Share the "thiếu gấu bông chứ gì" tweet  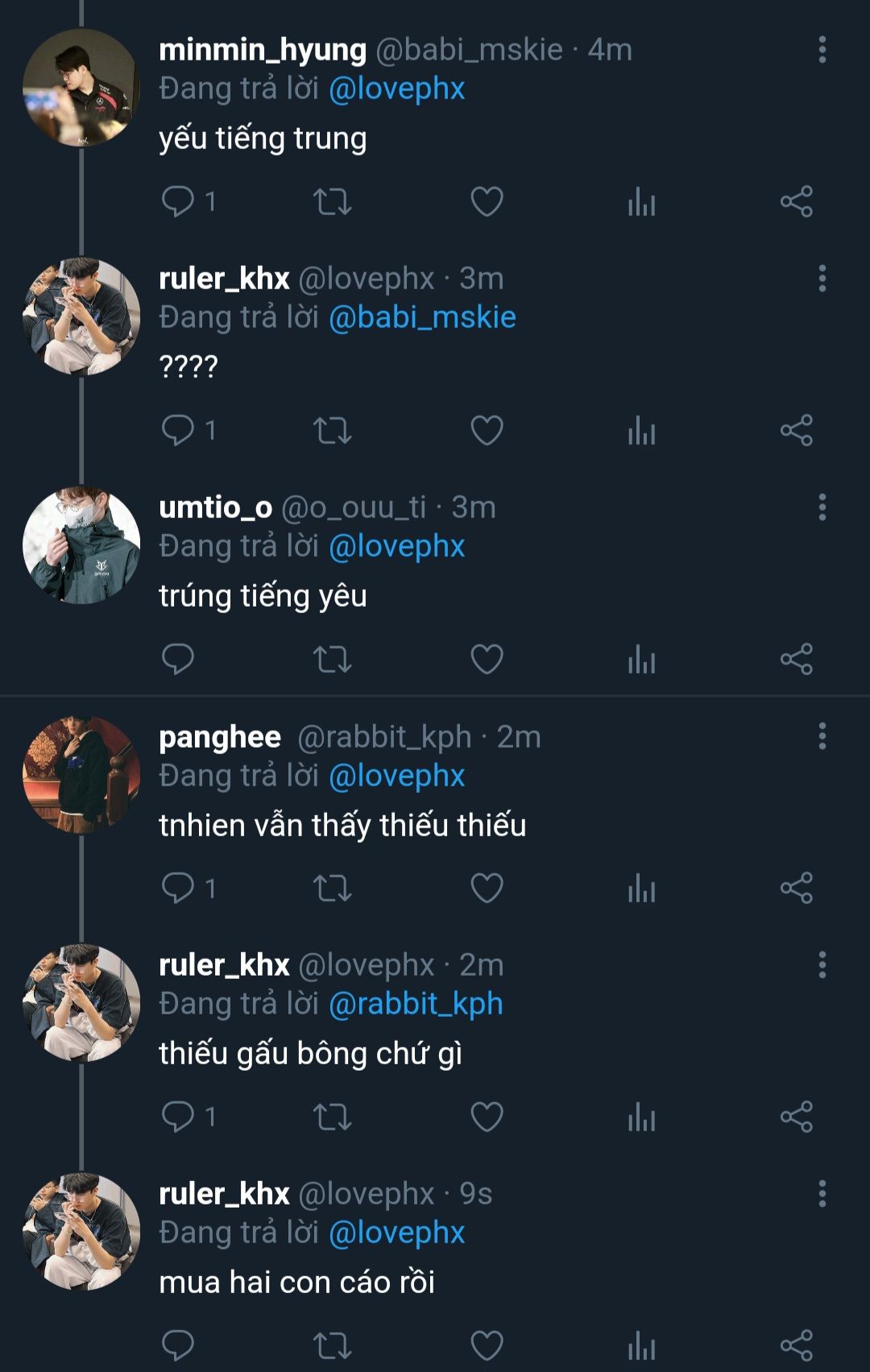point(796,1117)
